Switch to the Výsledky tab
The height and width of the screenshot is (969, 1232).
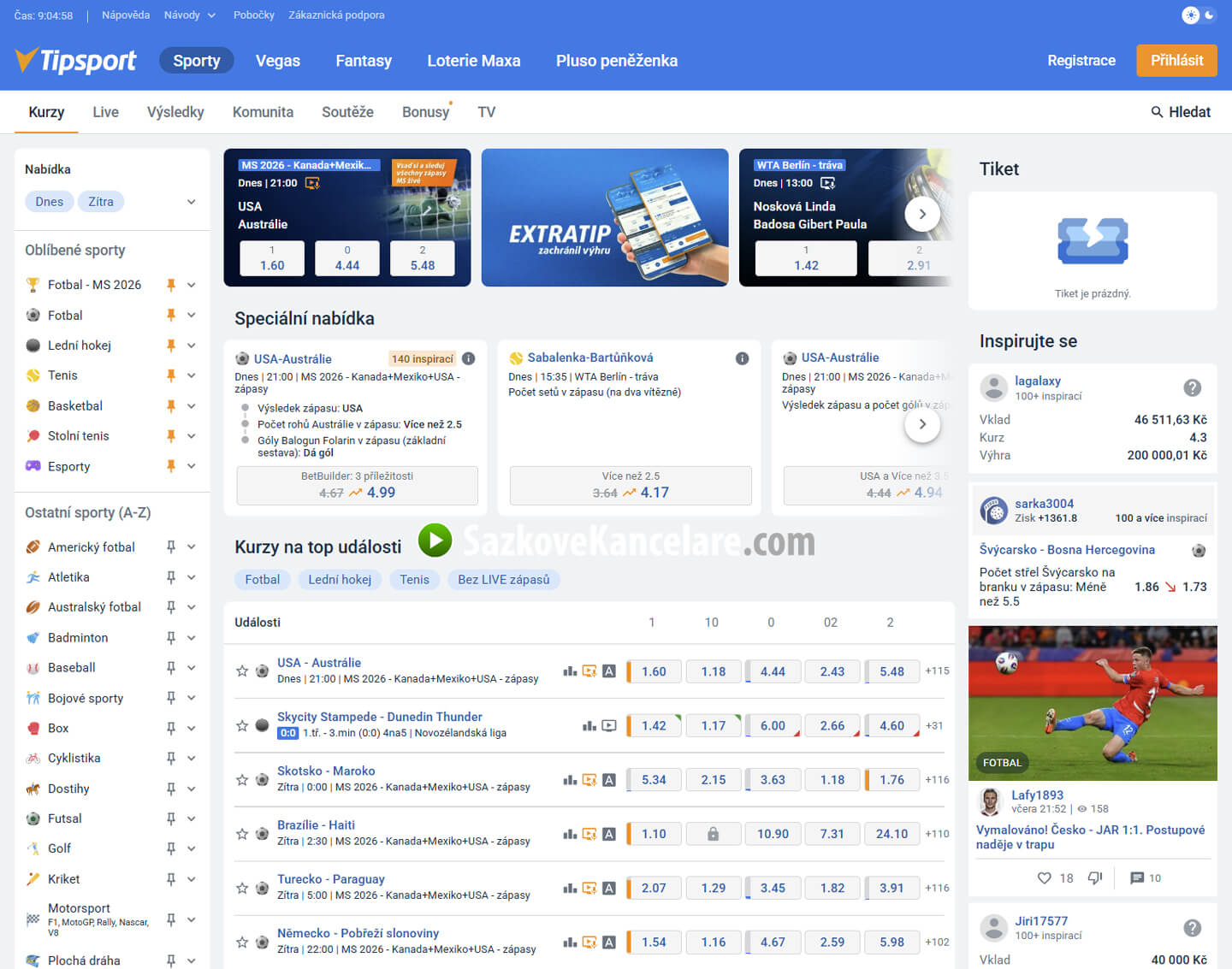coord(175,112)
